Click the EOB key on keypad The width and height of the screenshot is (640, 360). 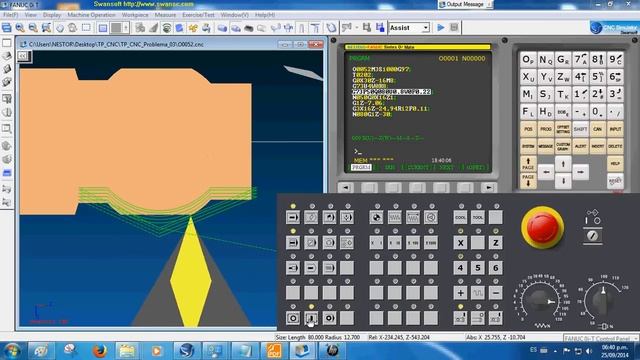coord(563,111)
